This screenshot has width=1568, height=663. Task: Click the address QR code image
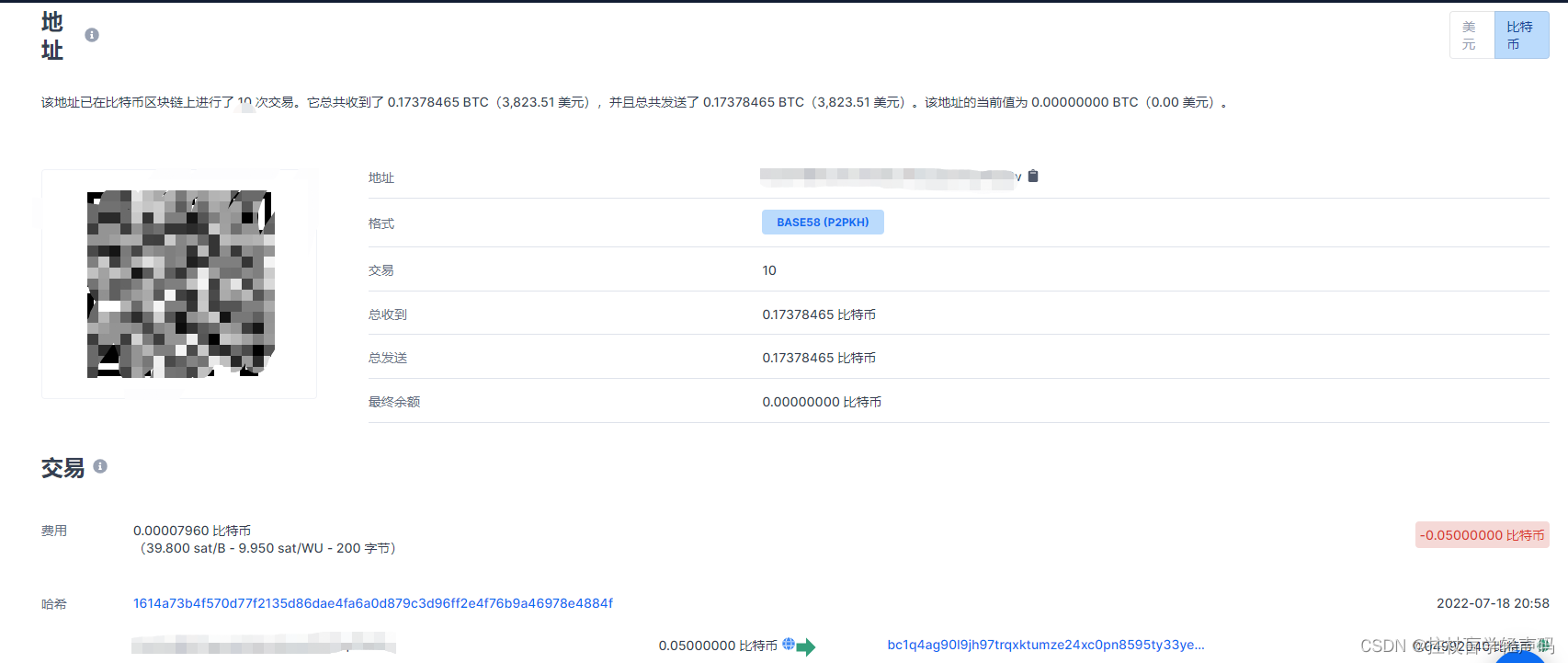tap(180, 284)
